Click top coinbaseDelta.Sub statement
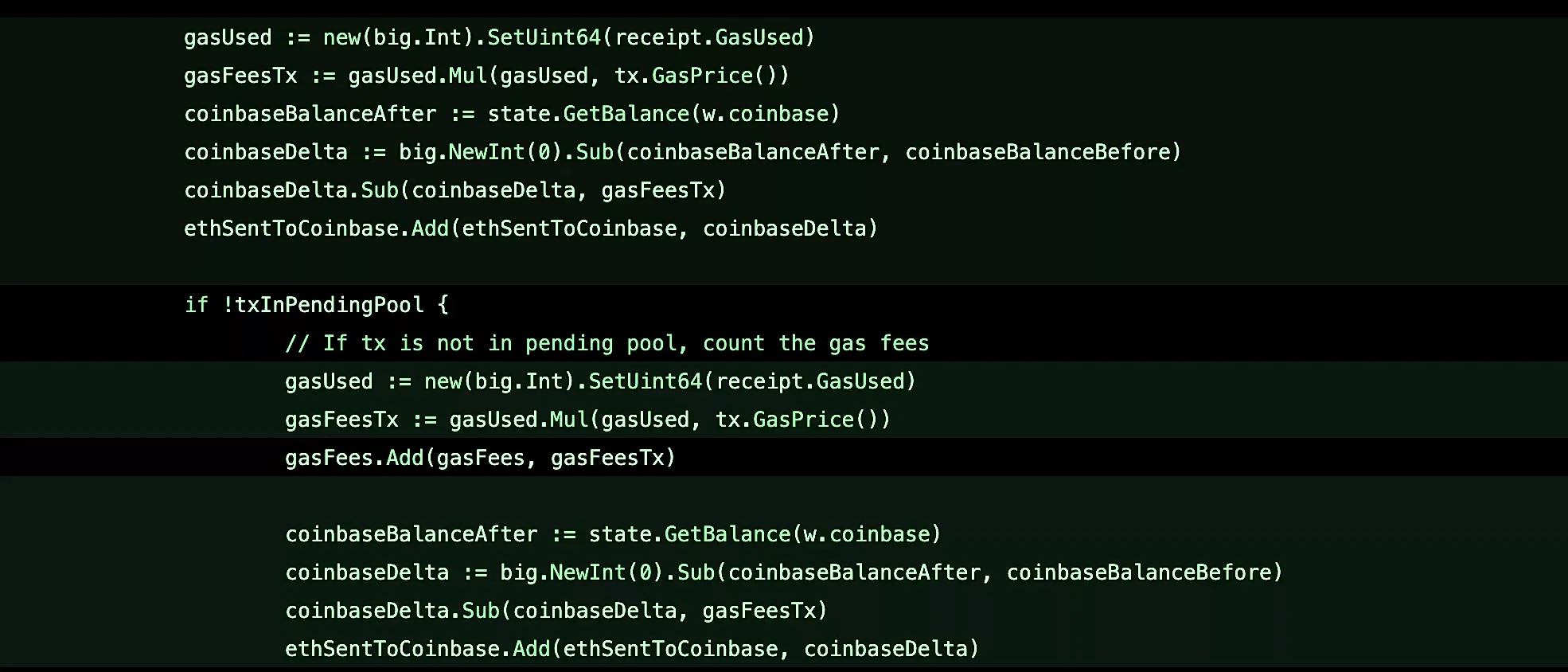 (455, 190)
